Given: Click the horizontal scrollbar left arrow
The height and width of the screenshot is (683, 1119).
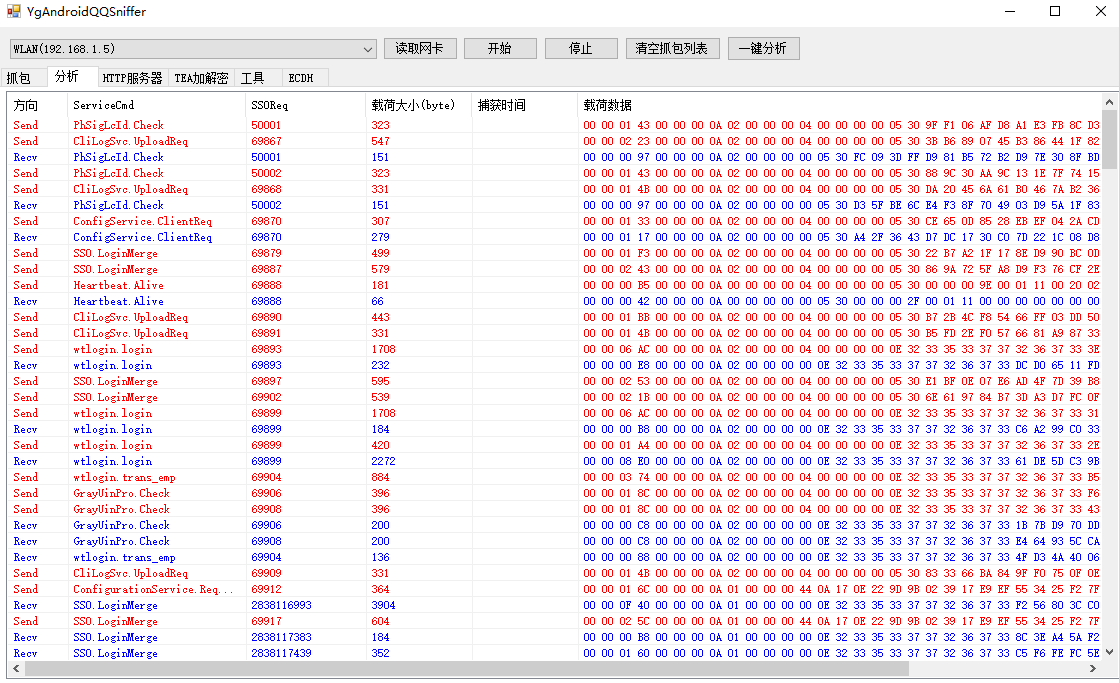Looking at the screenshot, I should coord(15,669).
